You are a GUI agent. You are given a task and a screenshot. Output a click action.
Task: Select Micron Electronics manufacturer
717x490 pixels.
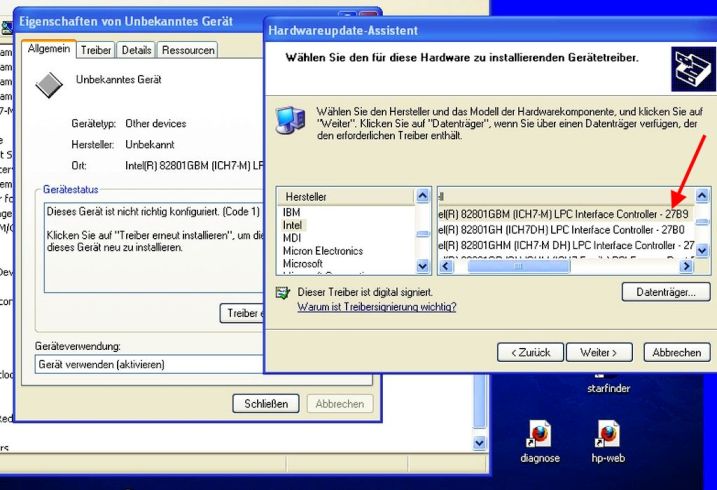[x=323, y=251]
